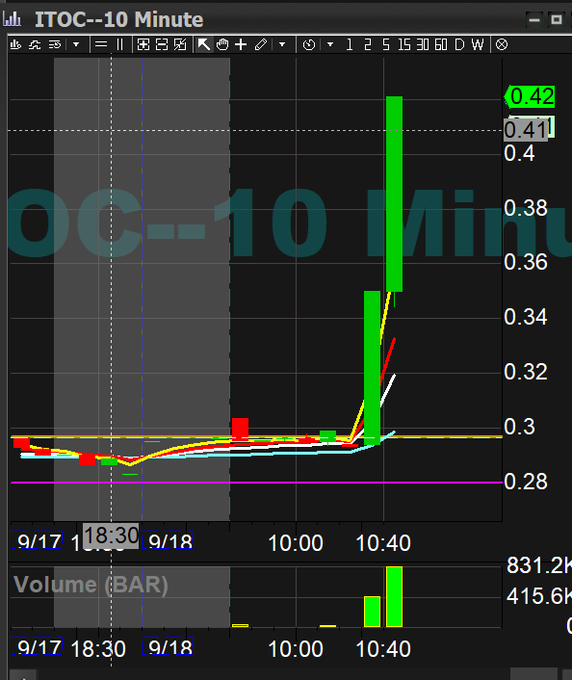Expand the dropdown next to the clock icon
Viewport: 572px width, 680px height.
coord(330,44)
